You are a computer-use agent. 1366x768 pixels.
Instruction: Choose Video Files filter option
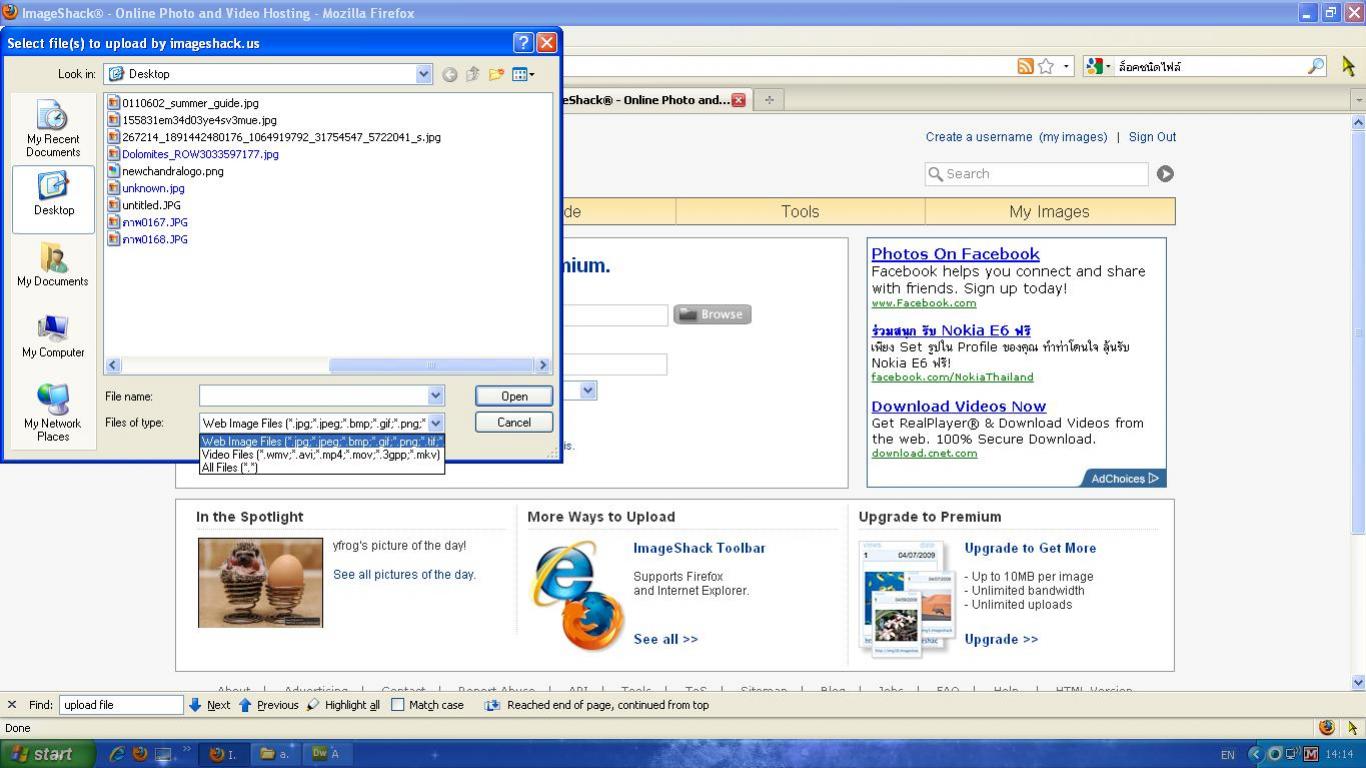click(321, 454)
